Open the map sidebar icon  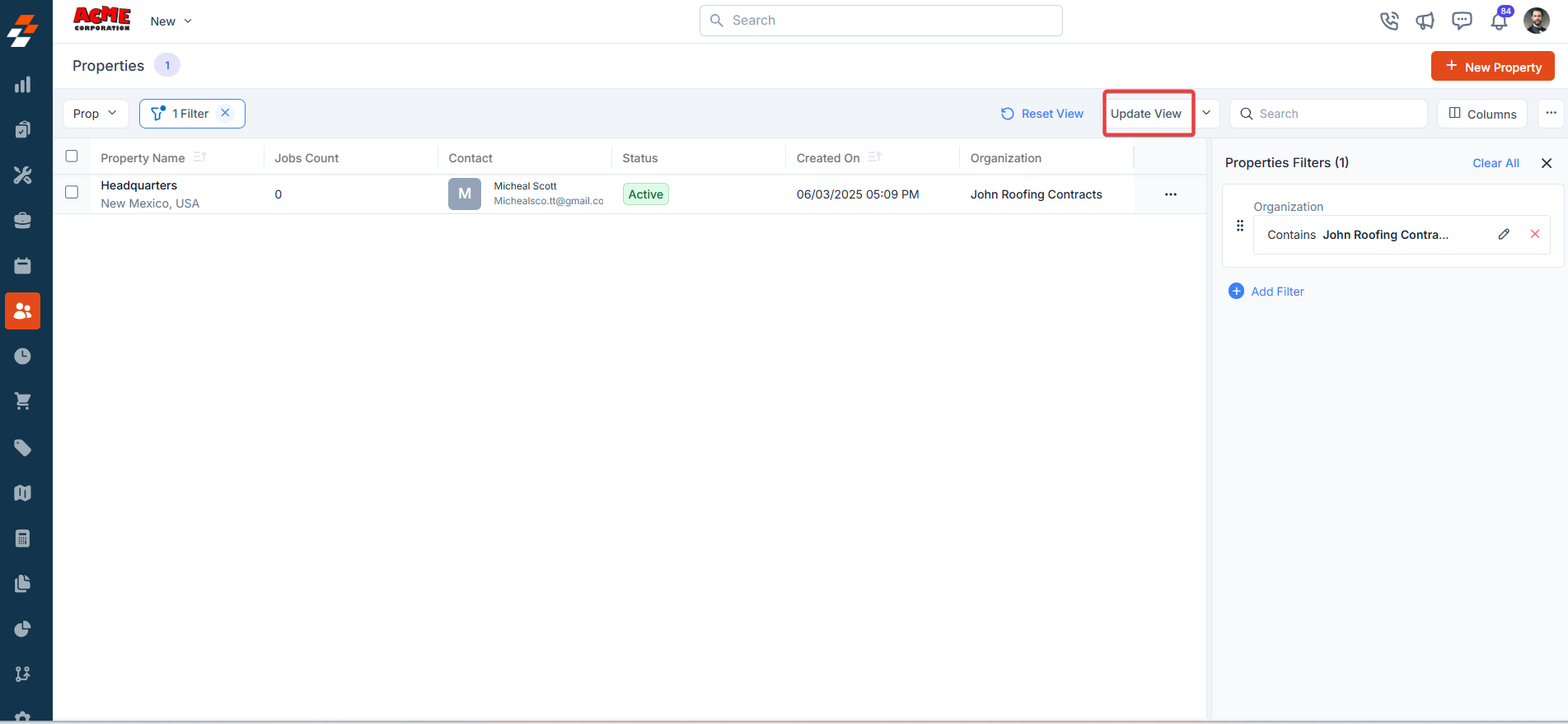pos(23,493)
